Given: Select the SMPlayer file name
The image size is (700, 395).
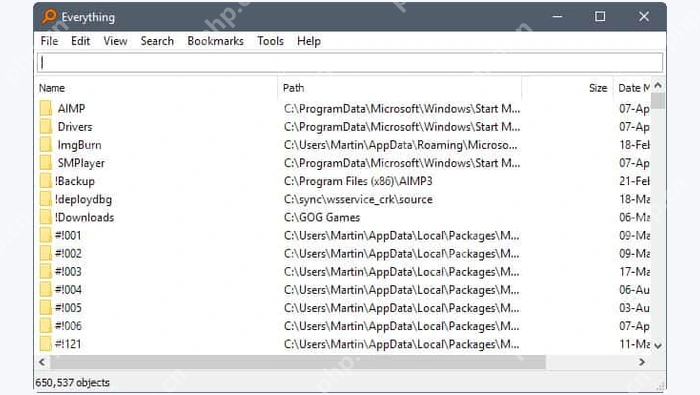Looking at the screenshot, I should coord(81,163).
